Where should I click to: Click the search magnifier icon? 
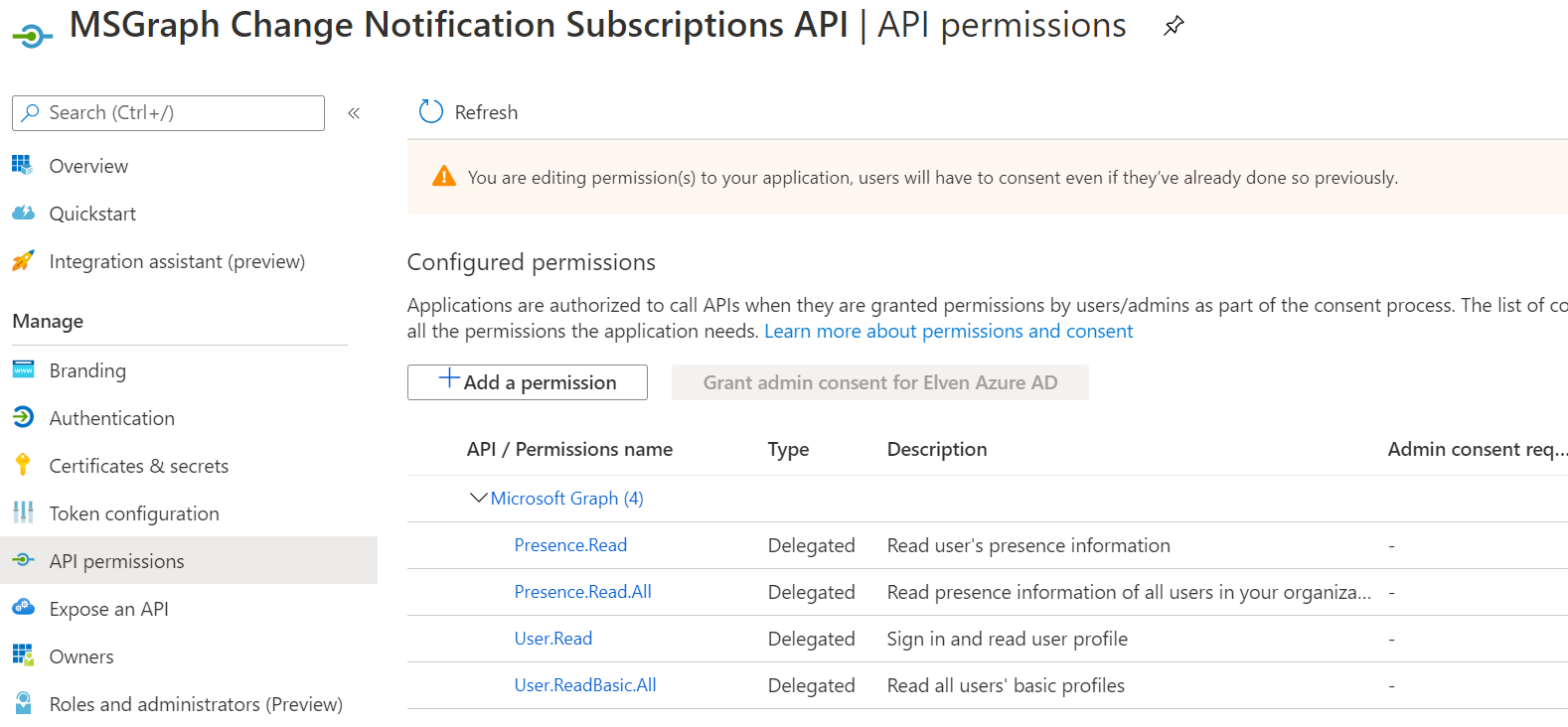coord(31,113)
